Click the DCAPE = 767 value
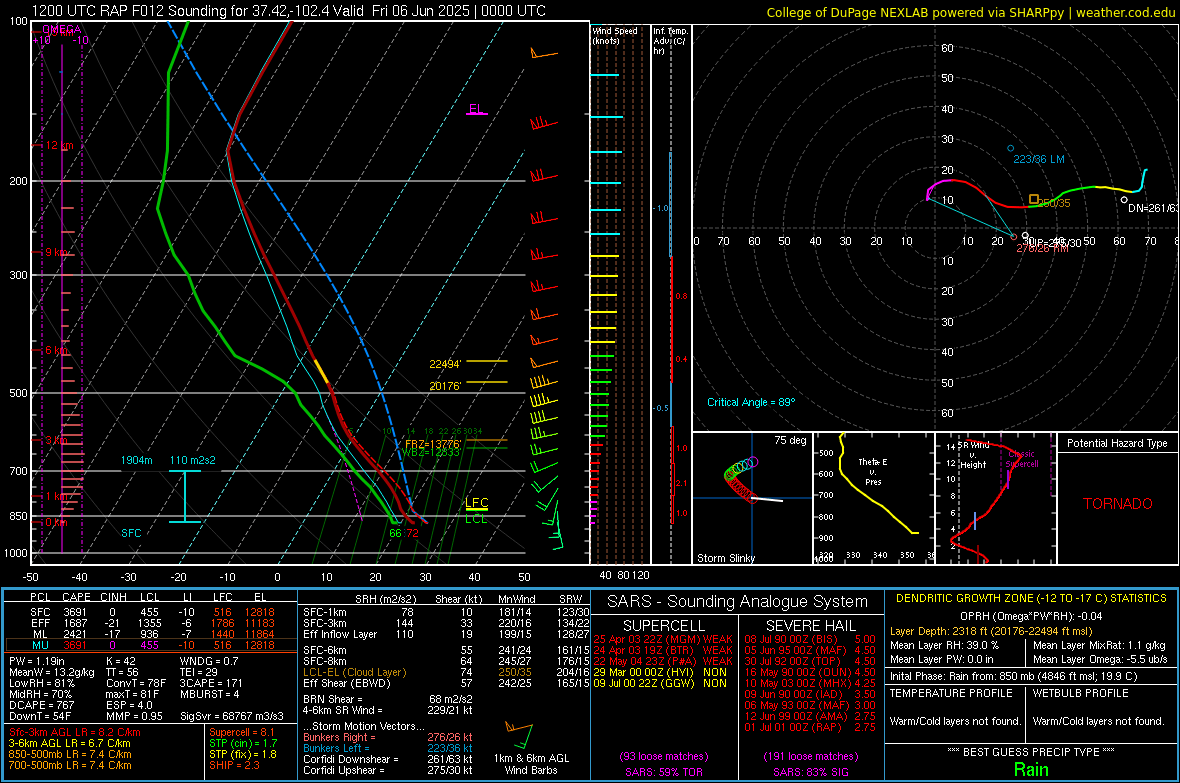 [x=41, y=705]
